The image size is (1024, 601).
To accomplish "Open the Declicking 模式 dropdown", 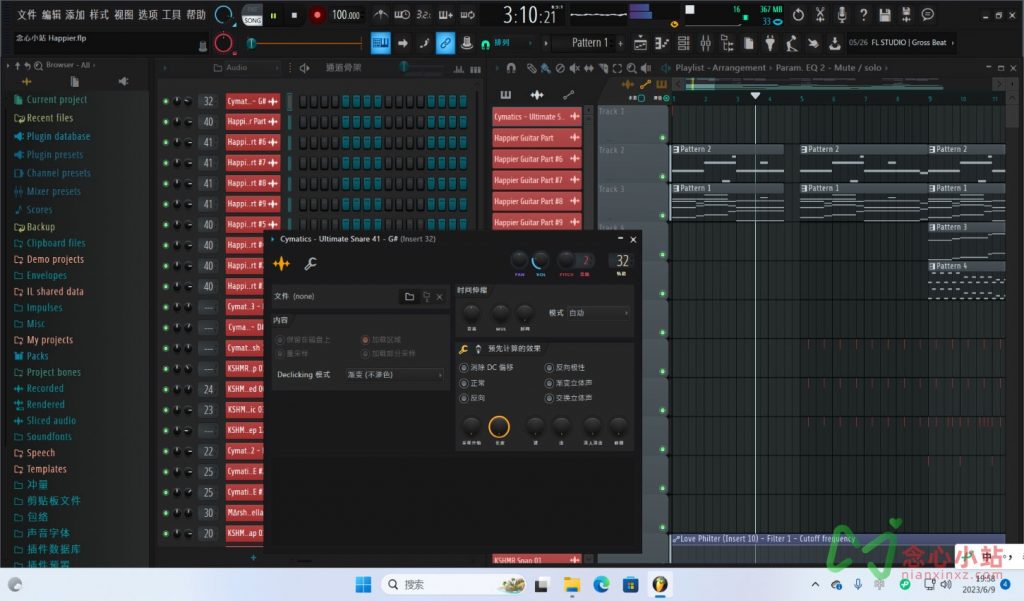I will point(394,375).
